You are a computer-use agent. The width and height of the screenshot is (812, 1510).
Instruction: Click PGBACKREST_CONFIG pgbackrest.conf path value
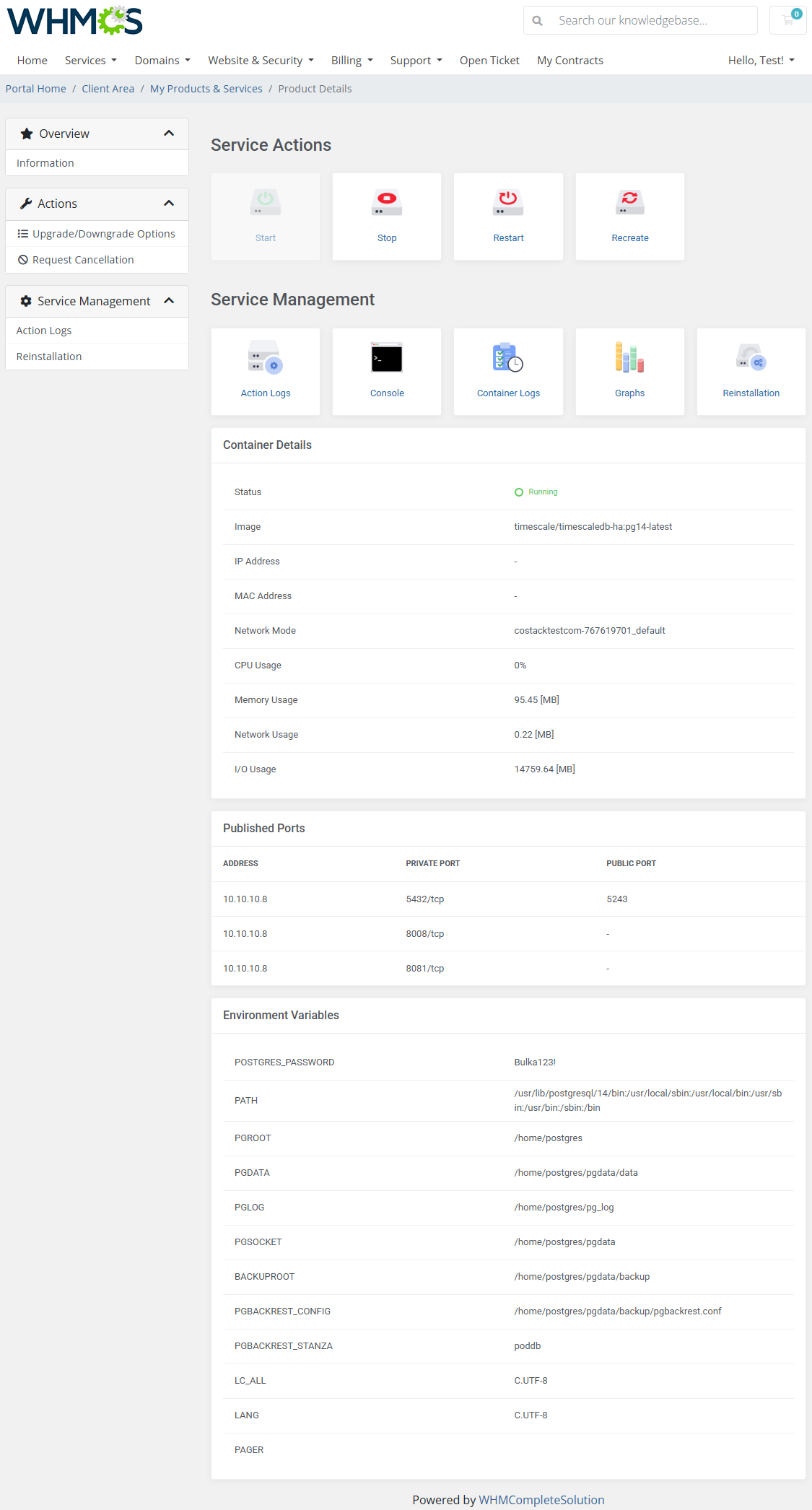(618, 1312)
